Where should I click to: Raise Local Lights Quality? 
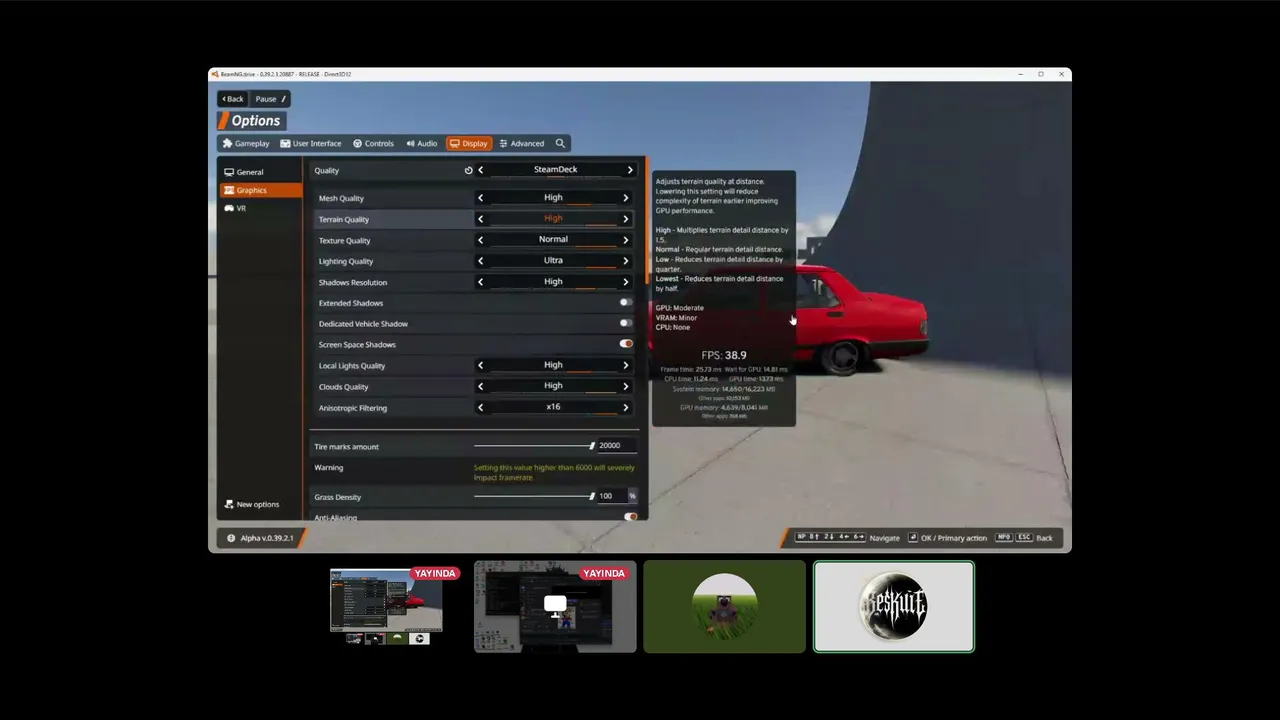click(x=626, y=365)
